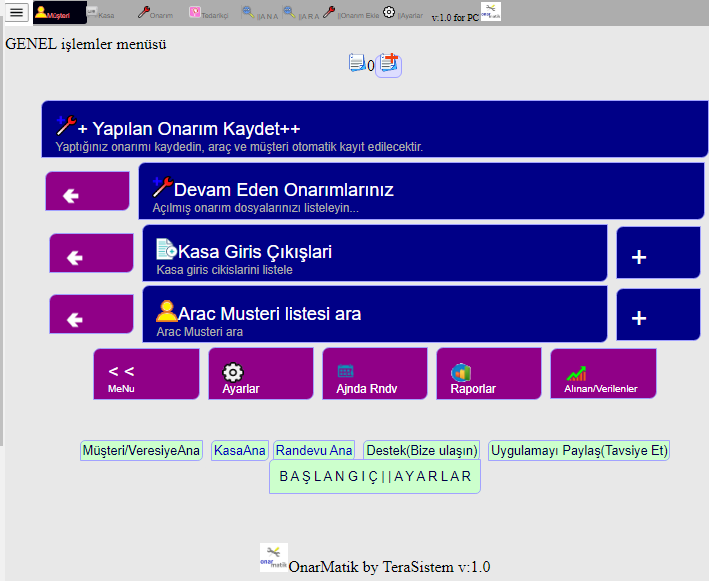
Task: Open the Ayarlar gear tile
Action: (261, 374)
